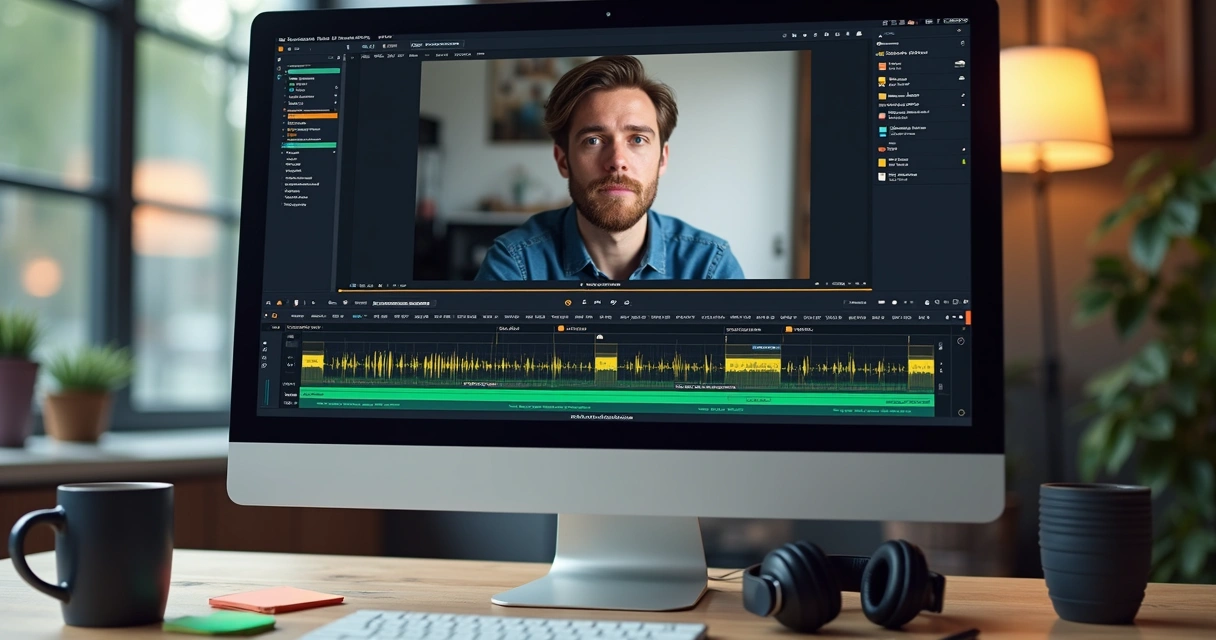The image size is (1216, 640).
Task: Click the second green highlighted row in left panel
Action: (310, 145)
